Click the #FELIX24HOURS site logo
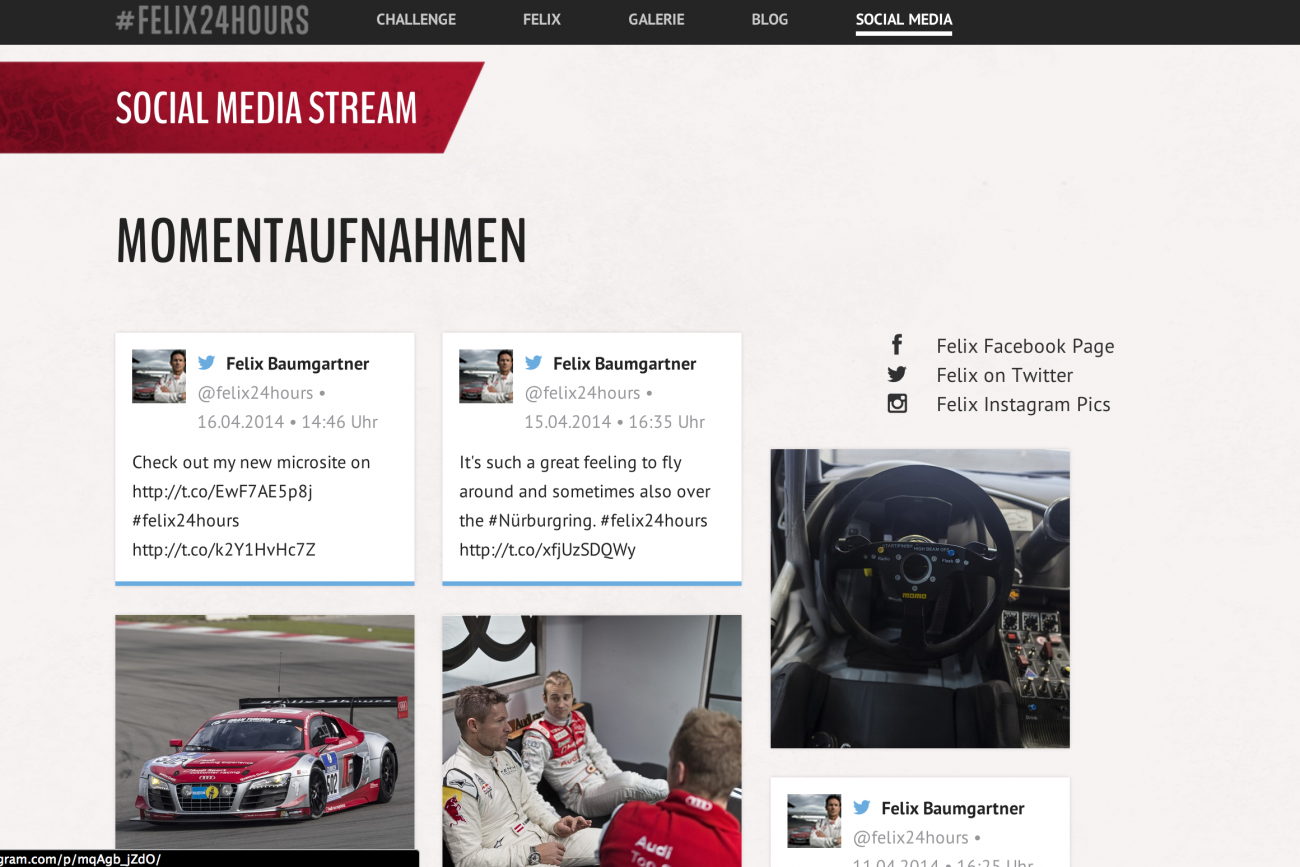 (x=212, y=20)
